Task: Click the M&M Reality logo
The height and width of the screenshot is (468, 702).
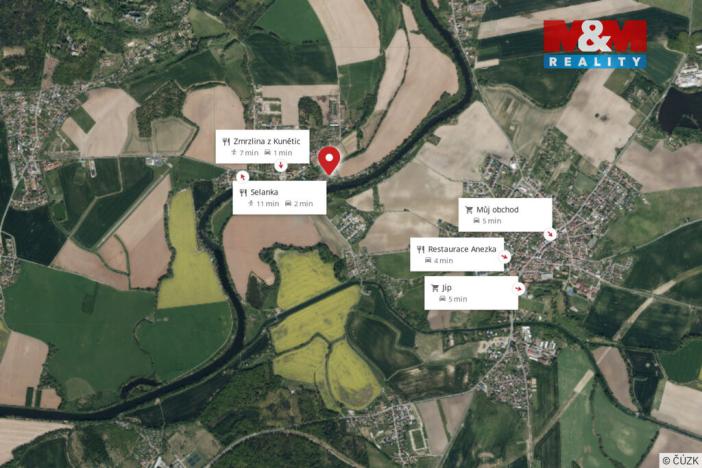Action: [x=595, y=44]
